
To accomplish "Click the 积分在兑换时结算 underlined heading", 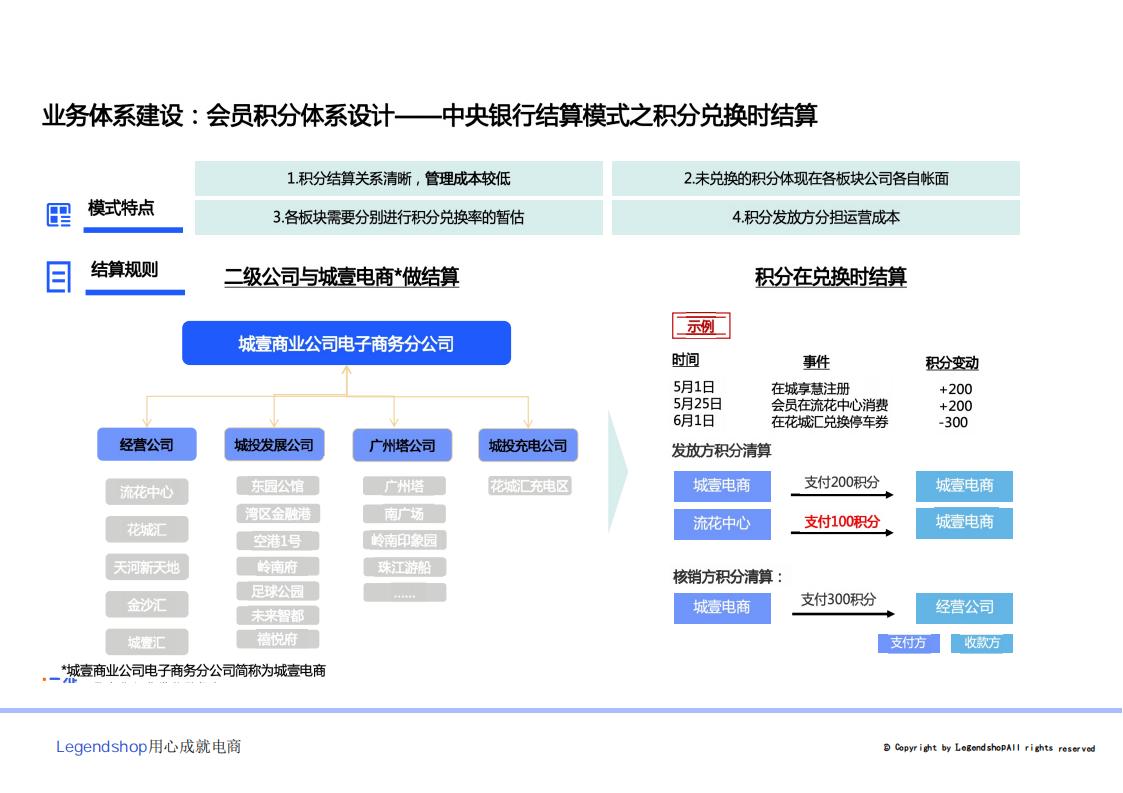I will 830,277.
